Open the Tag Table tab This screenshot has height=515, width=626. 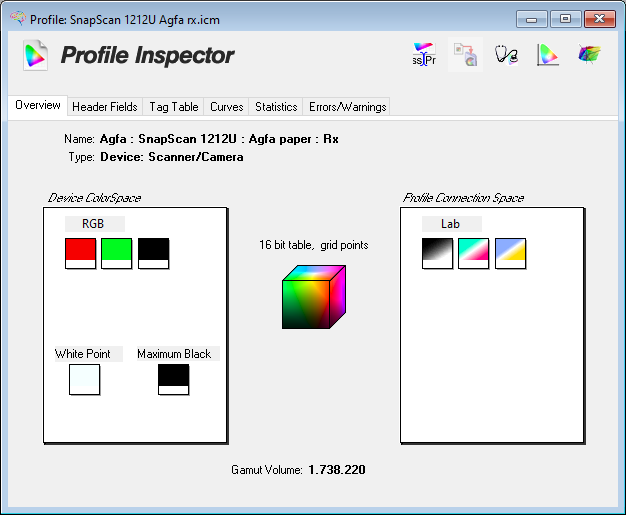[x=174, y=107]
